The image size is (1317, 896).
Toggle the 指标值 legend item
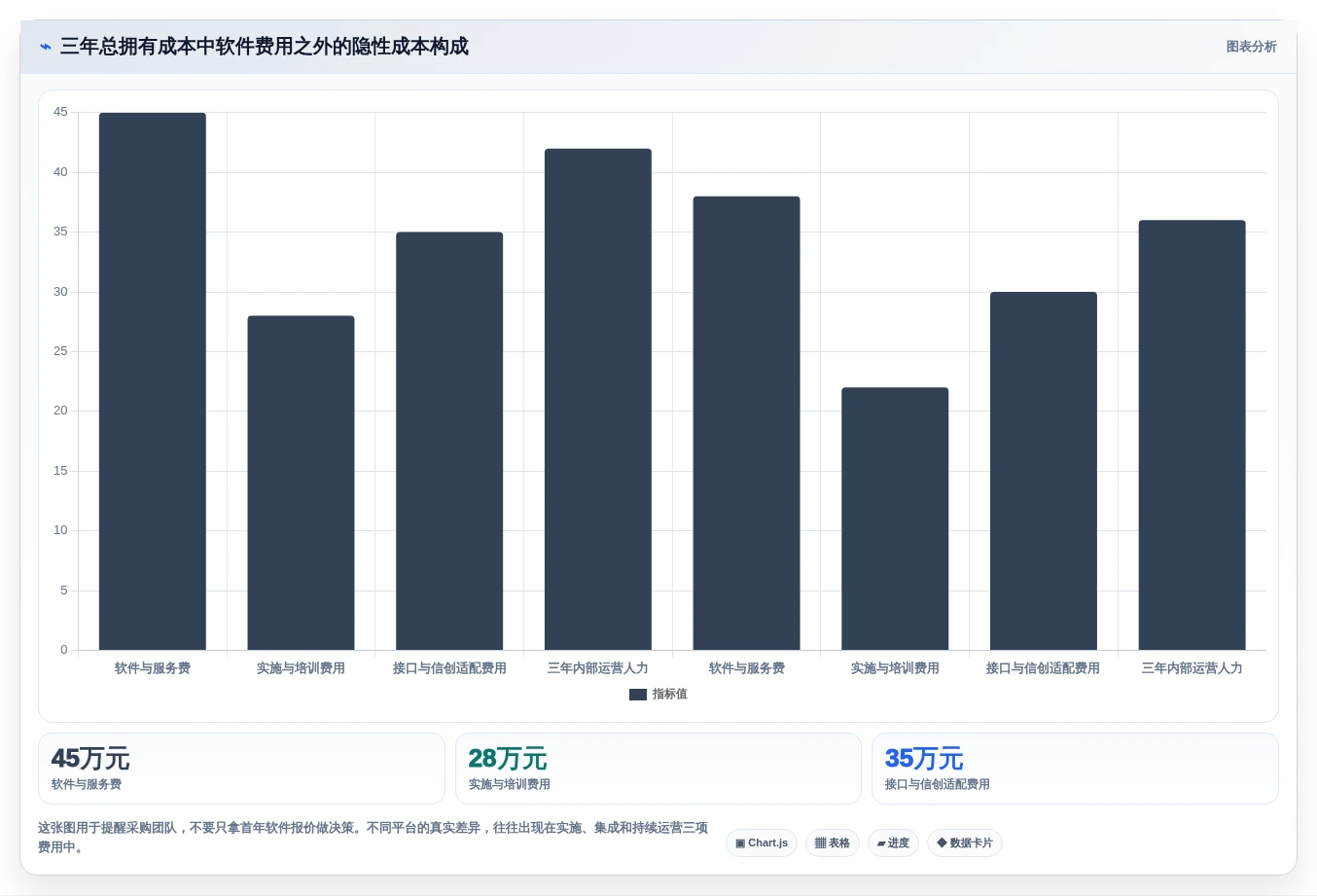(x=658, y=694)
